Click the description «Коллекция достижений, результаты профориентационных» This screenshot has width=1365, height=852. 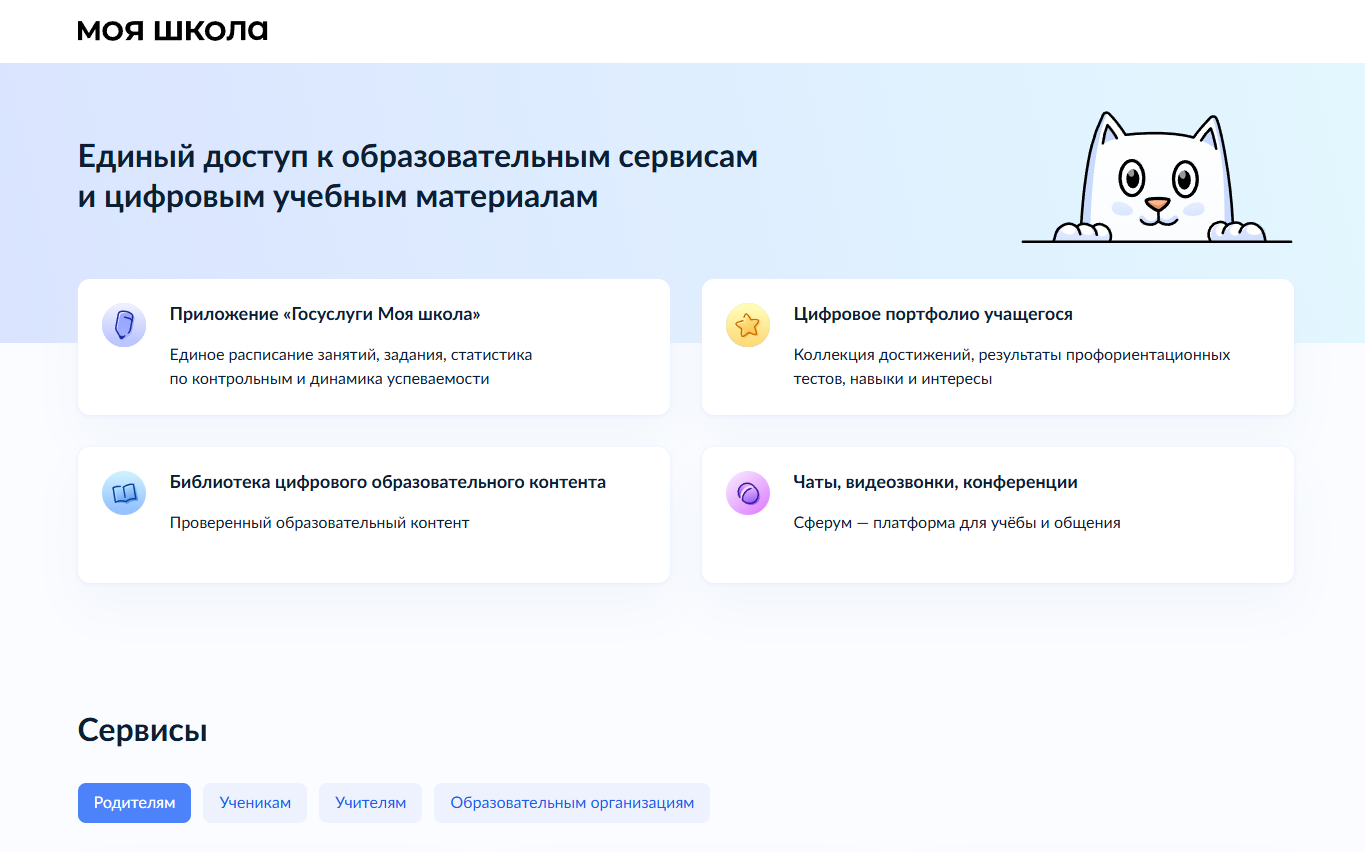[x=1012, y=355]
